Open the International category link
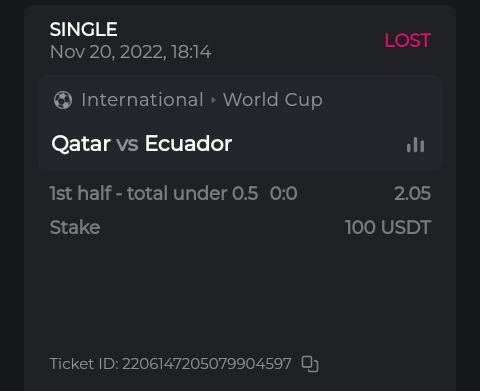This screenshot has width=480, height=391. click(x=142, y=100)
